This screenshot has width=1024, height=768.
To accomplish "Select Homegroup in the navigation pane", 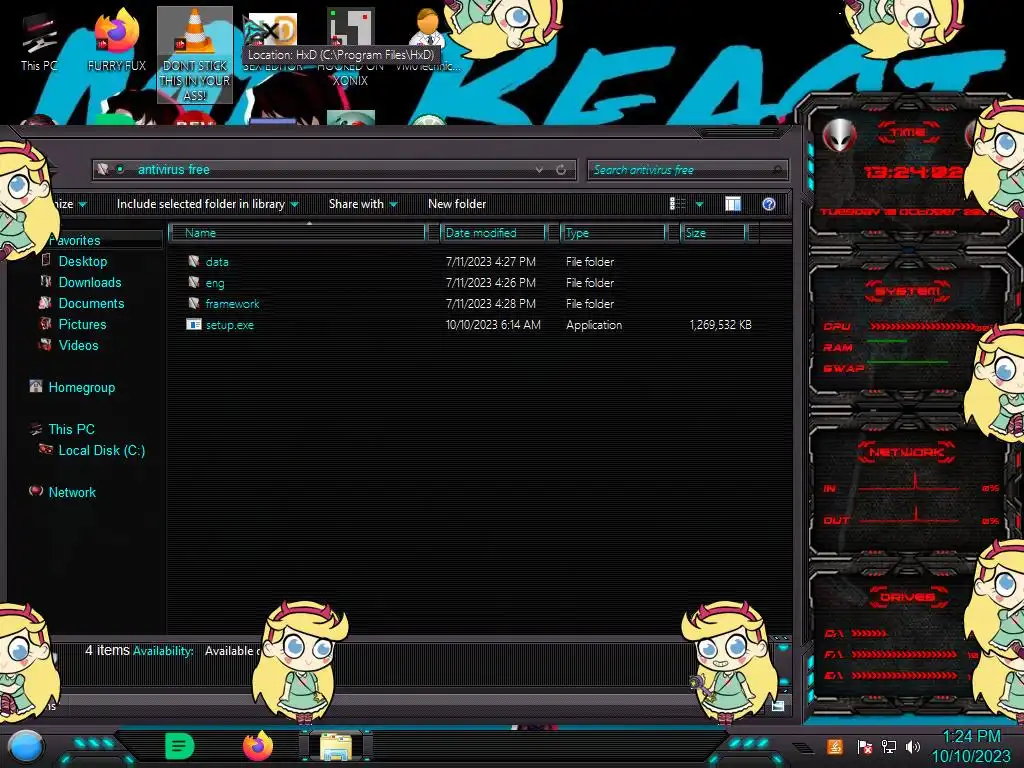I will click(x=81, y=387).
